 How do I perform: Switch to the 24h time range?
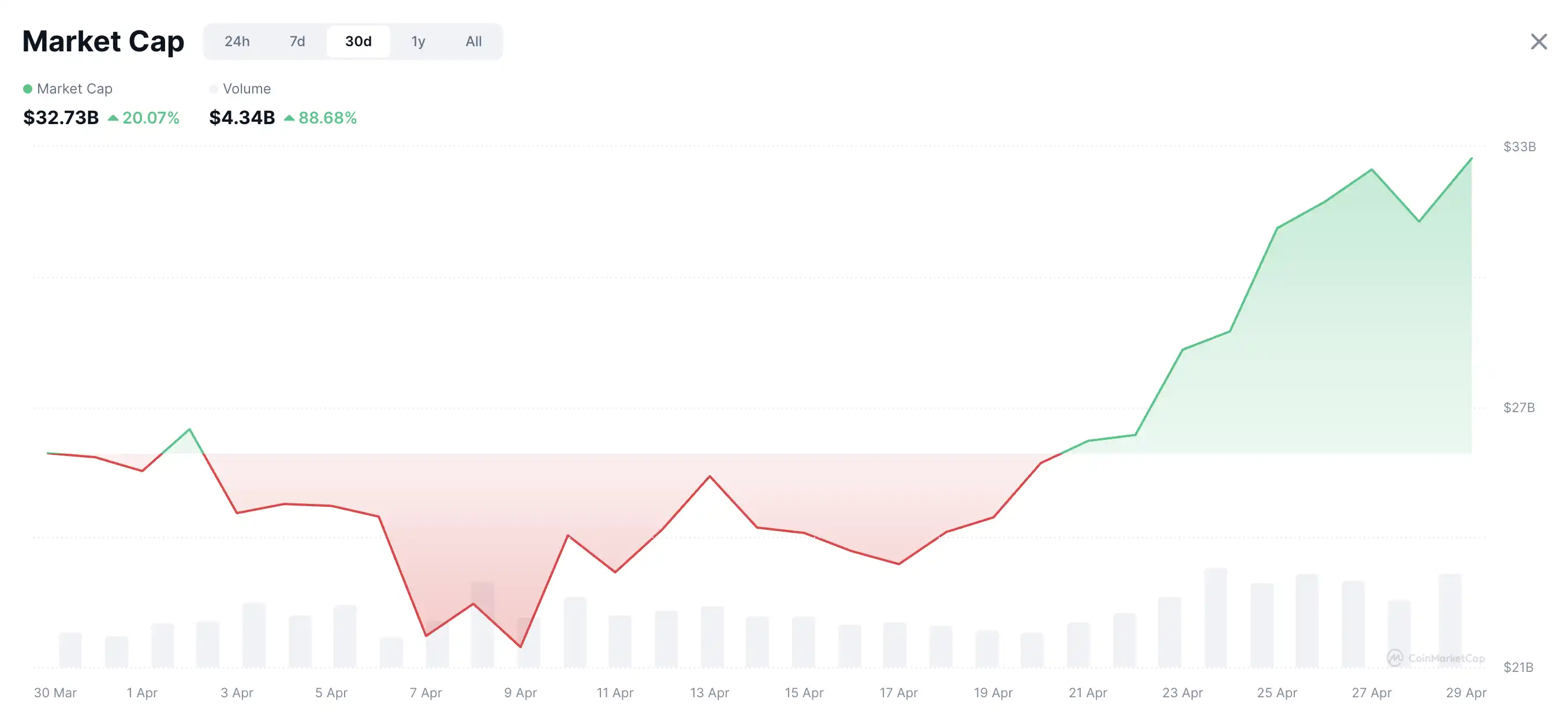click(237, 42)
